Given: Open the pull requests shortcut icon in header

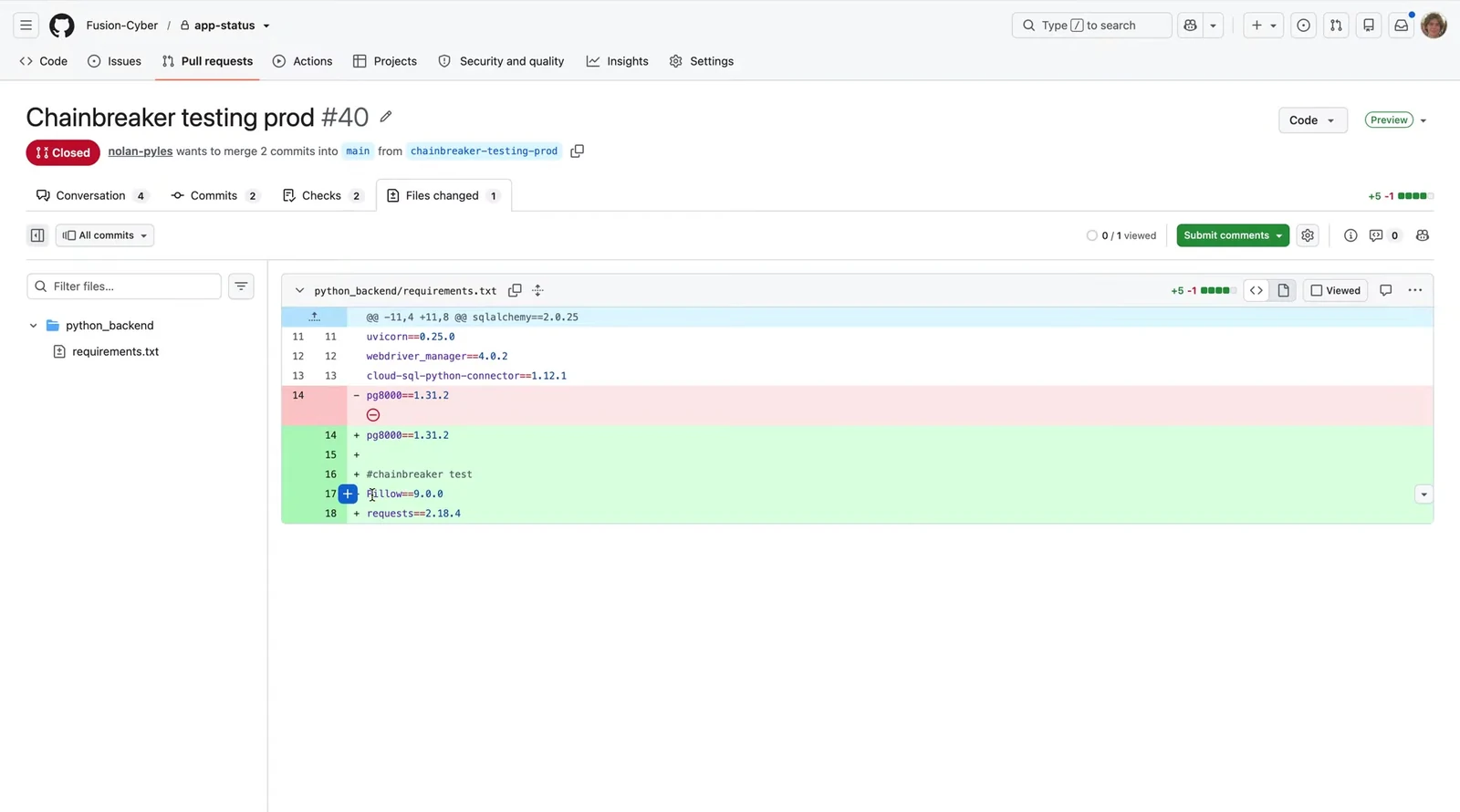Looking at the screenshot, I should (x=1336, y=26).
